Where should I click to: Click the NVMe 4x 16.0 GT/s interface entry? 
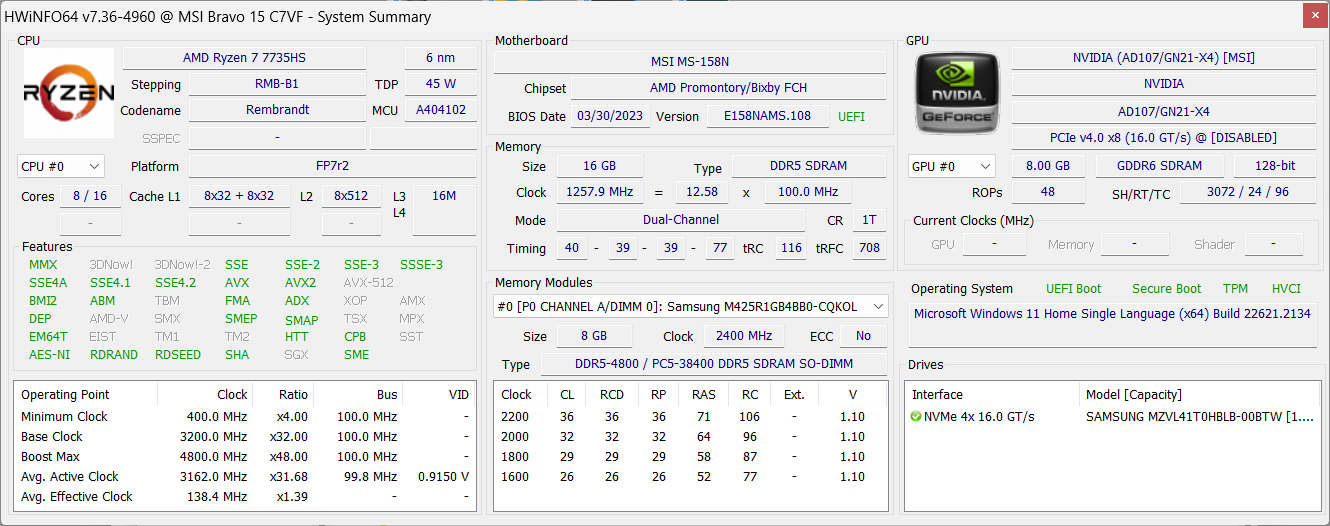tap(979, 417)
